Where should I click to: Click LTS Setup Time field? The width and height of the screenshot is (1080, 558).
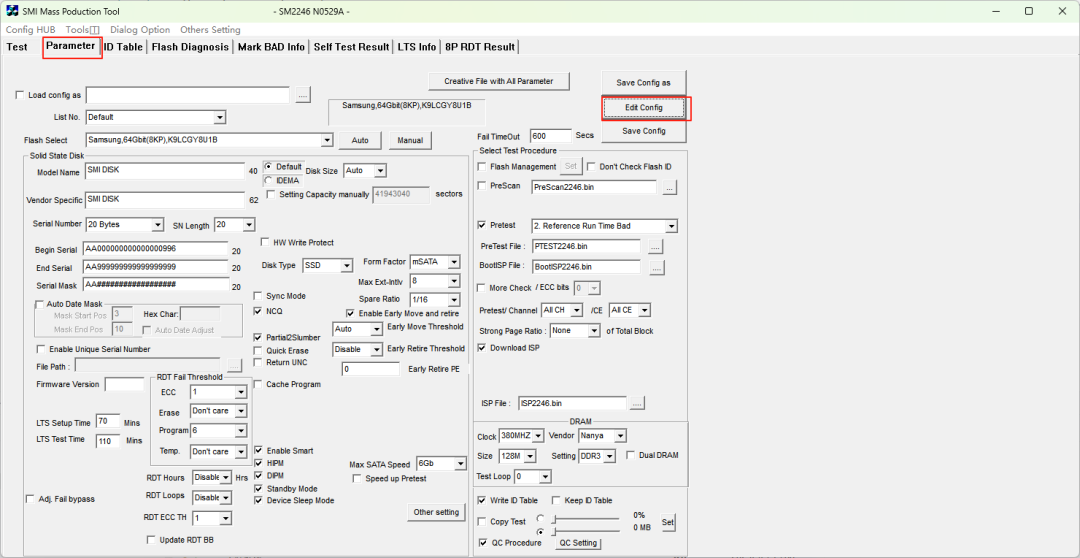pos(108,422)
